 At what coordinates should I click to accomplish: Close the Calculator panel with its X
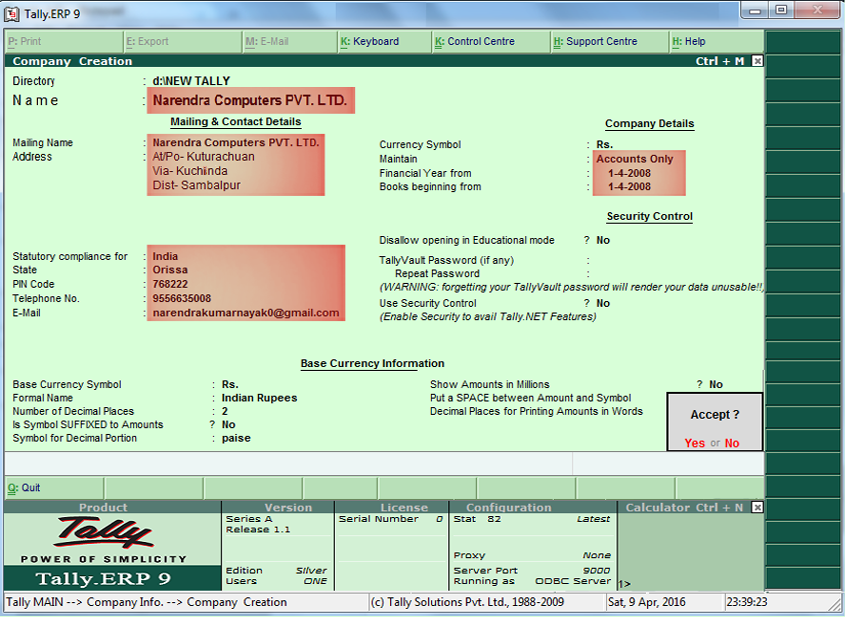point(757,507)
